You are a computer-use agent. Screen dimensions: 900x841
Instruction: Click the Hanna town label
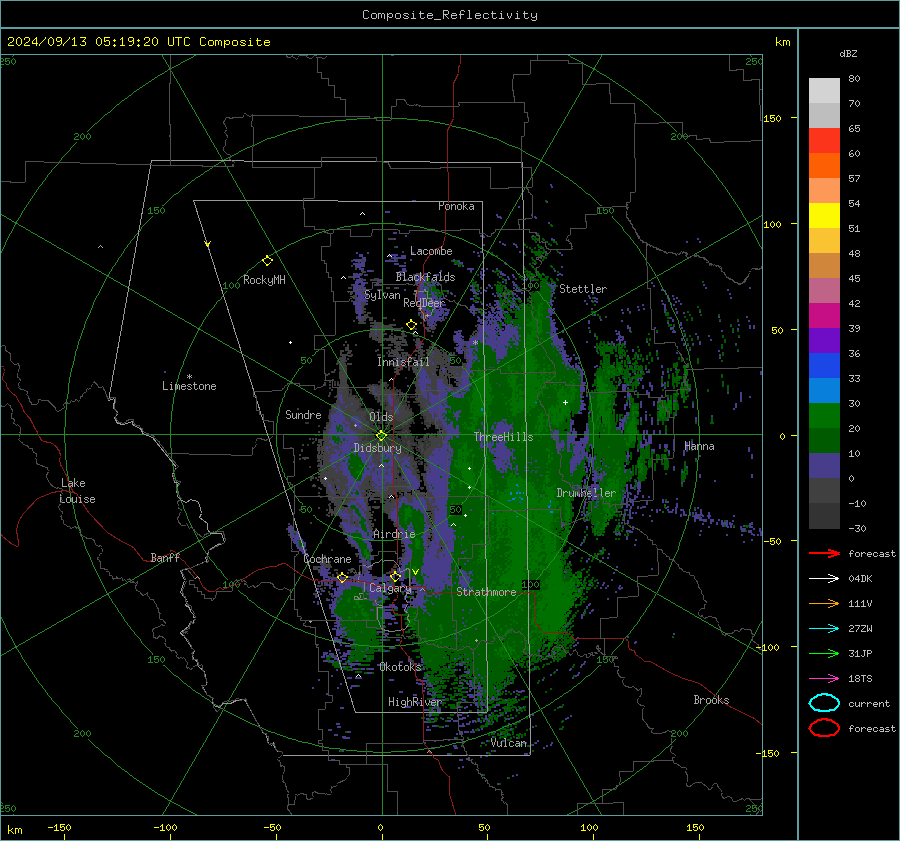[x=699, y=446]
